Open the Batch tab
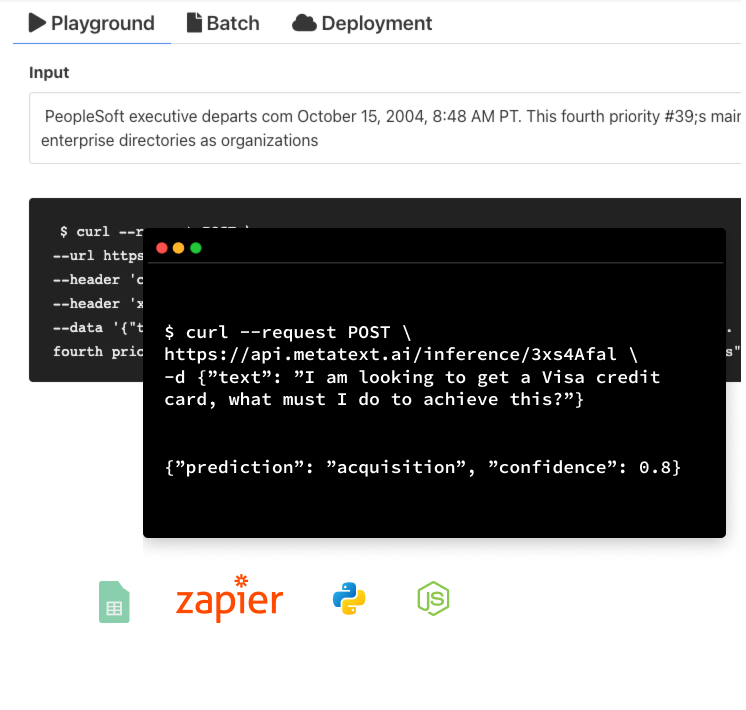The width and height of the screenshot is (746, 710). tap(232, 23)
